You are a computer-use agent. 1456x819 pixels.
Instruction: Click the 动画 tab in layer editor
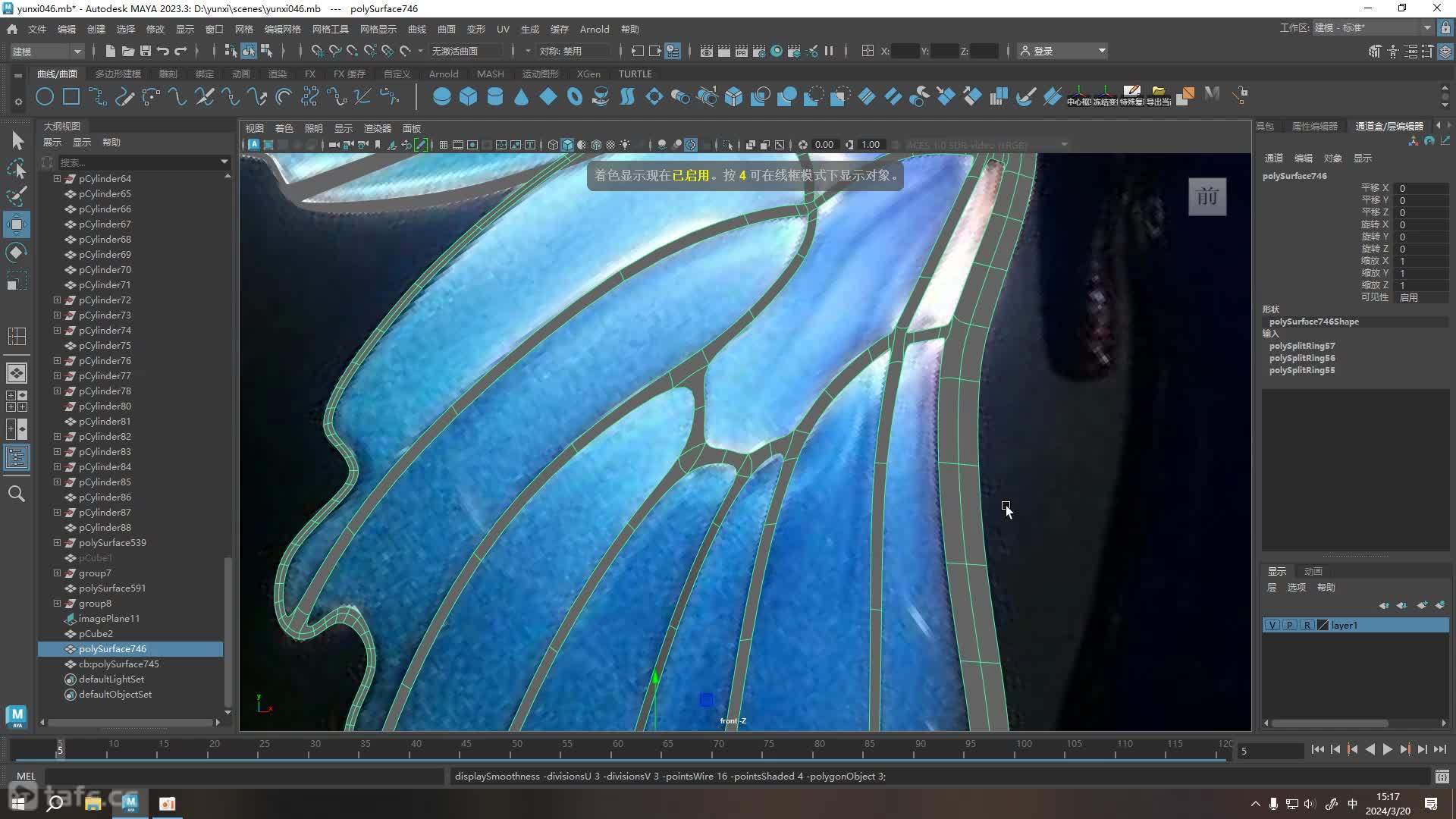point(1313,572)
